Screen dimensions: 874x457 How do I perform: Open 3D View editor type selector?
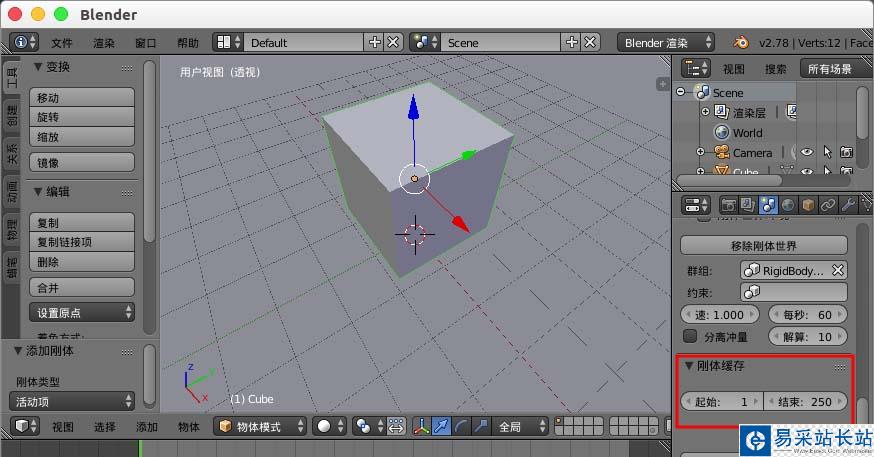tap(24, 426)
